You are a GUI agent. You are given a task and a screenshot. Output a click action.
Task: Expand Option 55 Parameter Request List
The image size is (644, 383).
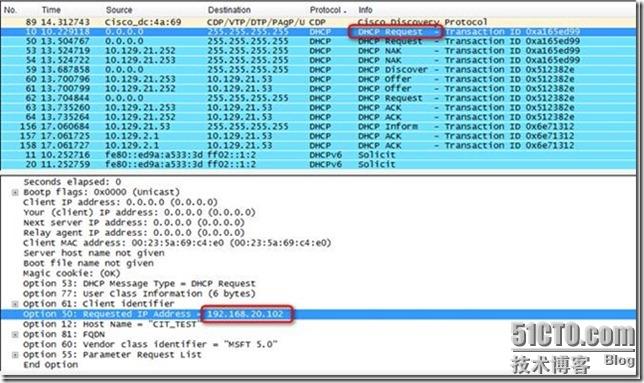[x=15, y=355]
